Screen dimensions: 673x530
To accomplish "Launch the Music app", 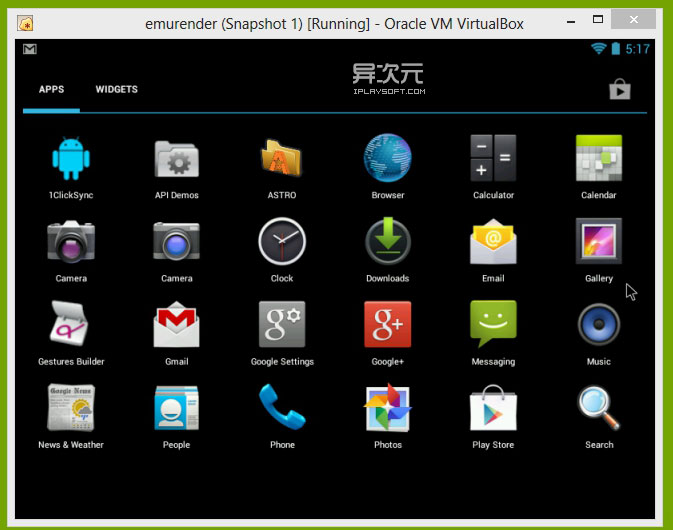I will (599, 325).
